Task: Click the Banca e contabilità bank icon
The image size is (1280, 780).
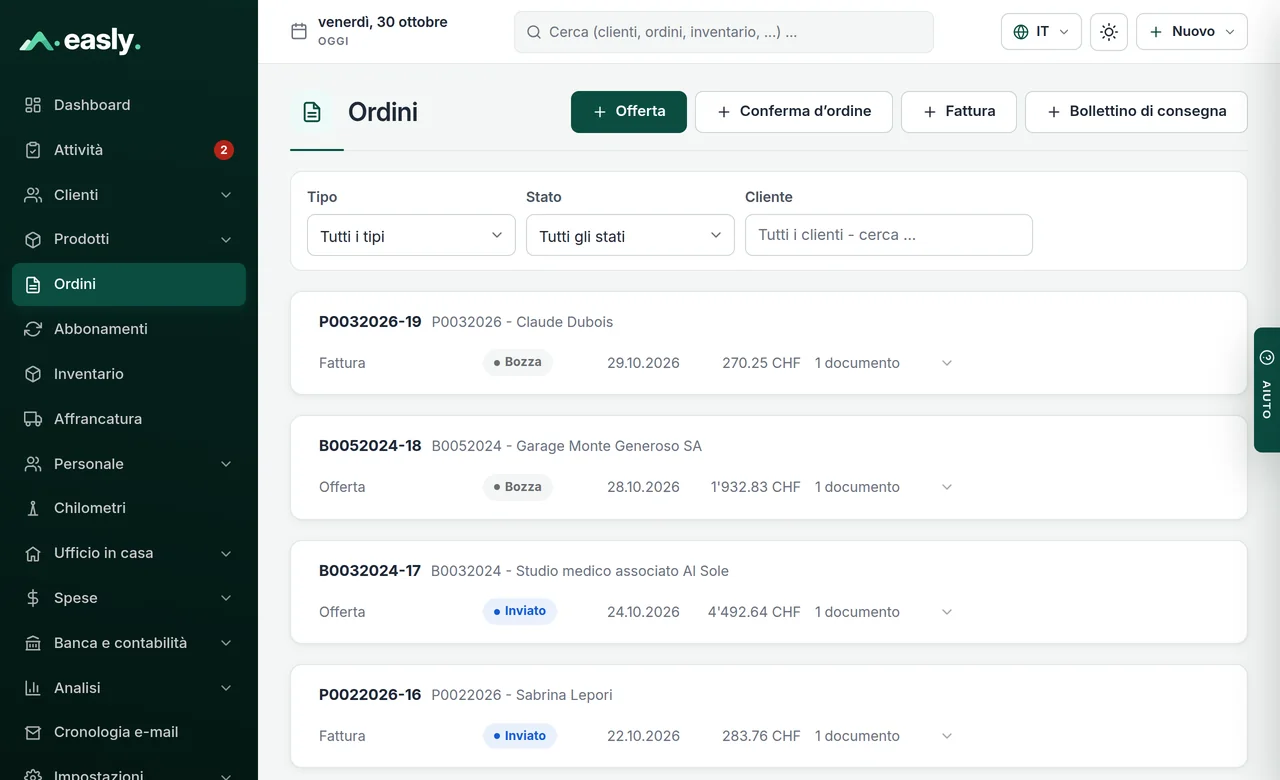Action: [x=33, y=643]
